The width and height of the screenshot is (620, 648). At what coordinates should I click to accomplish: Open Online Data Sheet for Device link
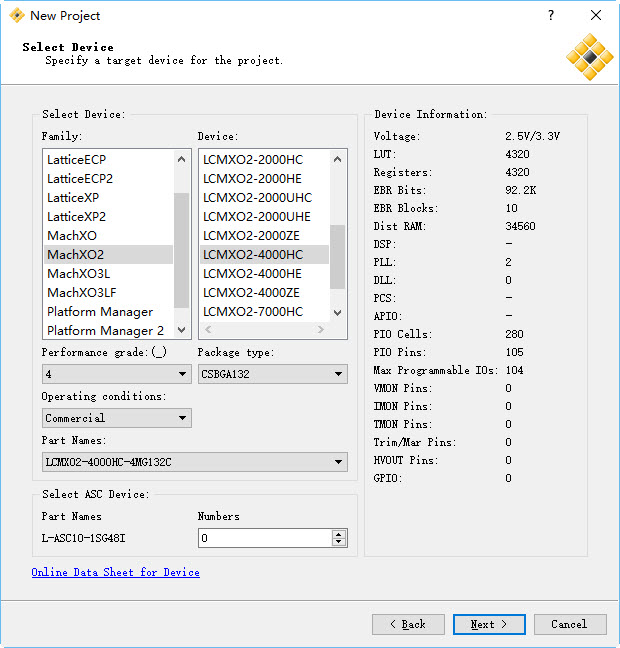[116, 572]
